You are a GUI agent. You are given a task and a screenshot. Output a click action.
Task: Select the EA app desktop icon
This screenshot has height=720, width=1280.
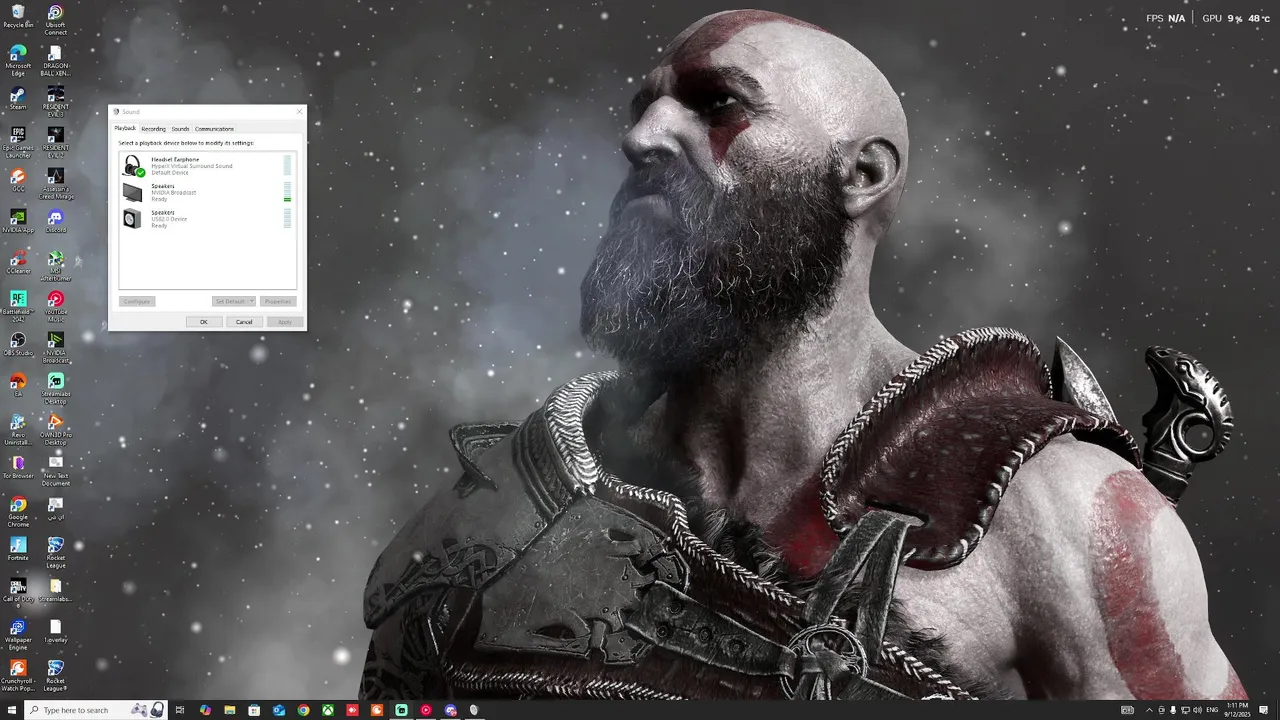tap(18, 385)
